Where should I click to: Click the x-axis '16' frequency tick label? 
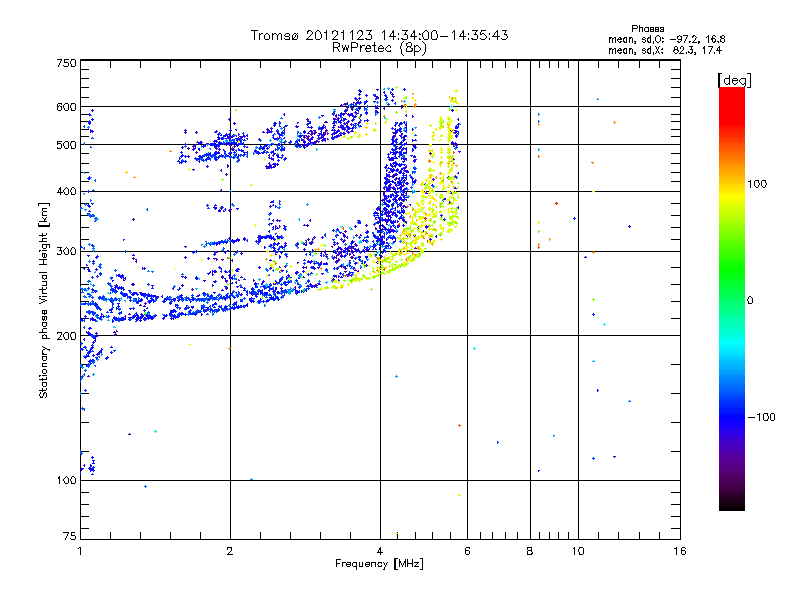pos(680,551)
